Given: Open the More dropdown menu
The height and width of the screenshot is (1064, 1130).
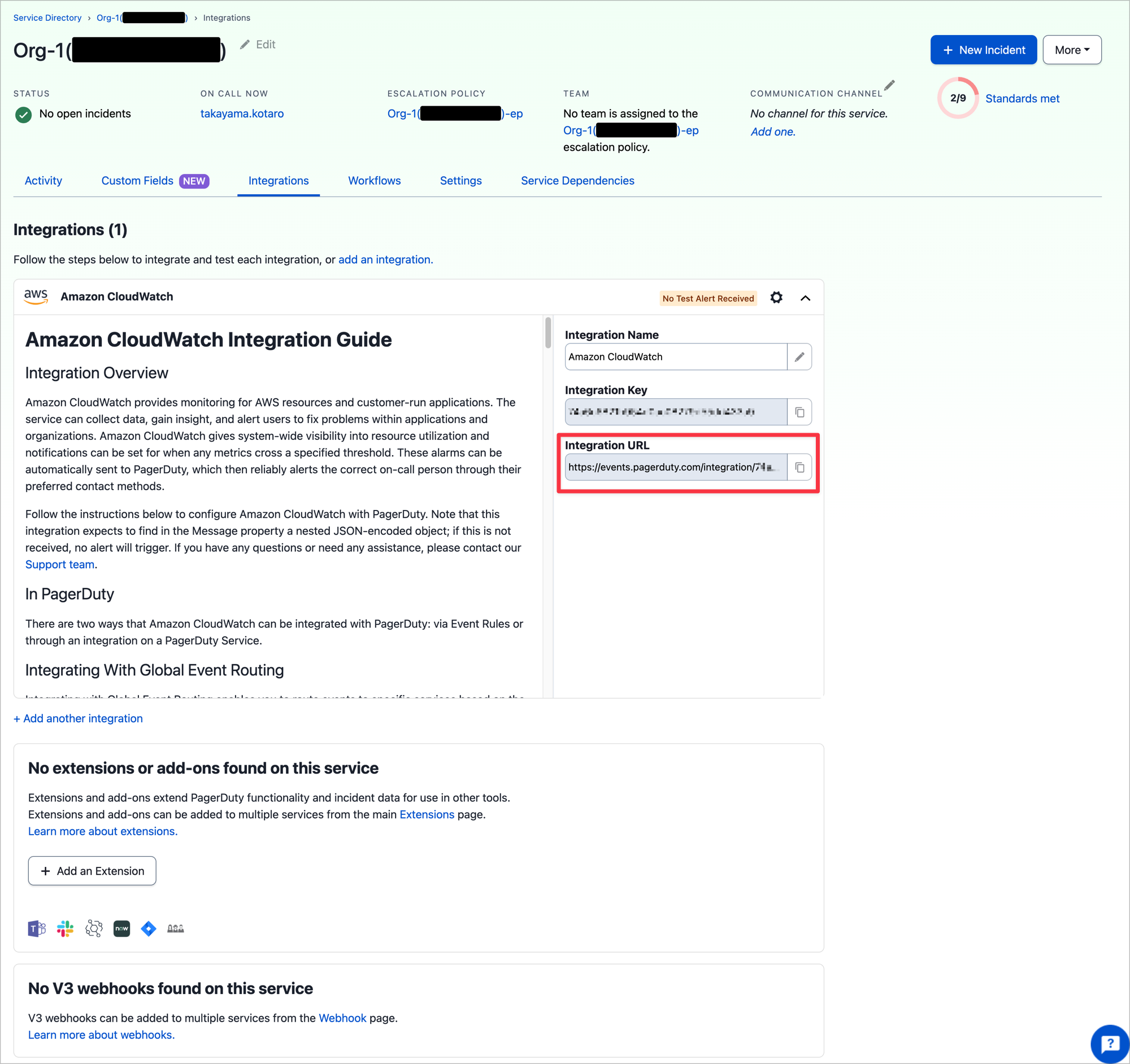Looking at the screenshot, I should (x=1071, y=50).
